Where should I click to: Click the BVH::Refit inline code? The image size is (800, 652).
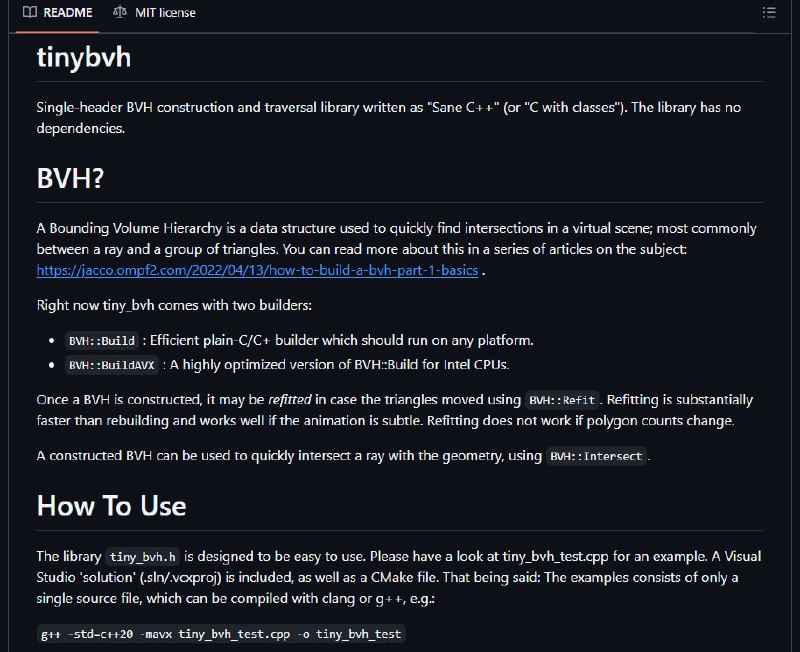[562, 400]
